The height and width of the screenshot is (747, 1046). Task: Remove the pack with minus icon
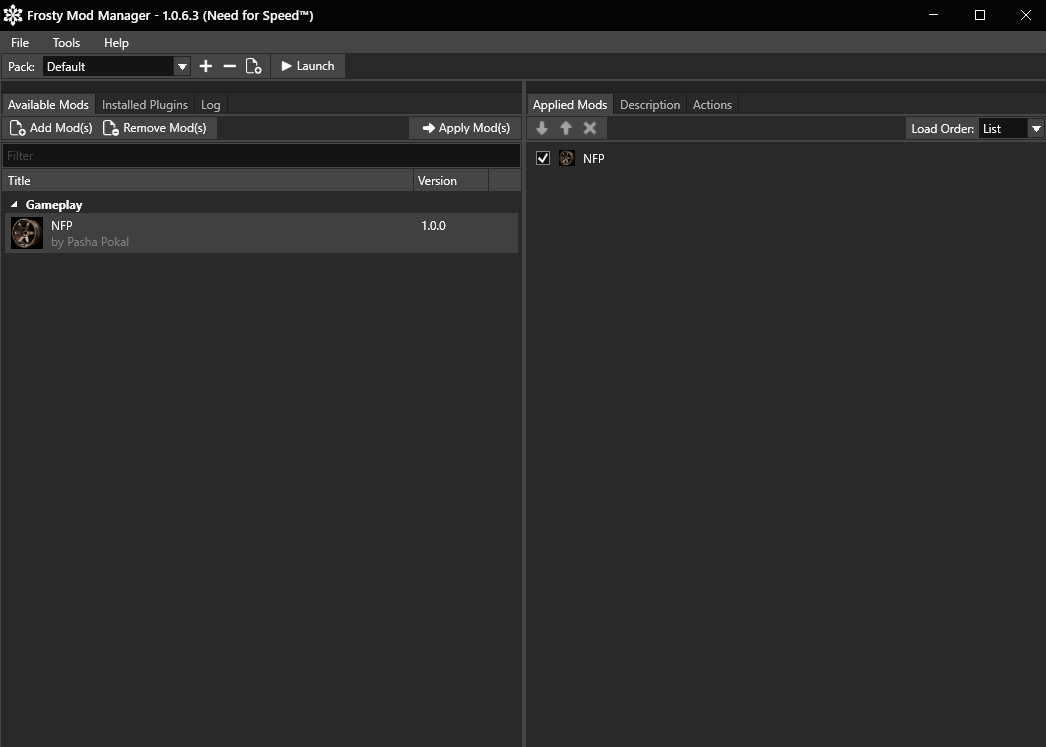tap(229, 66)
